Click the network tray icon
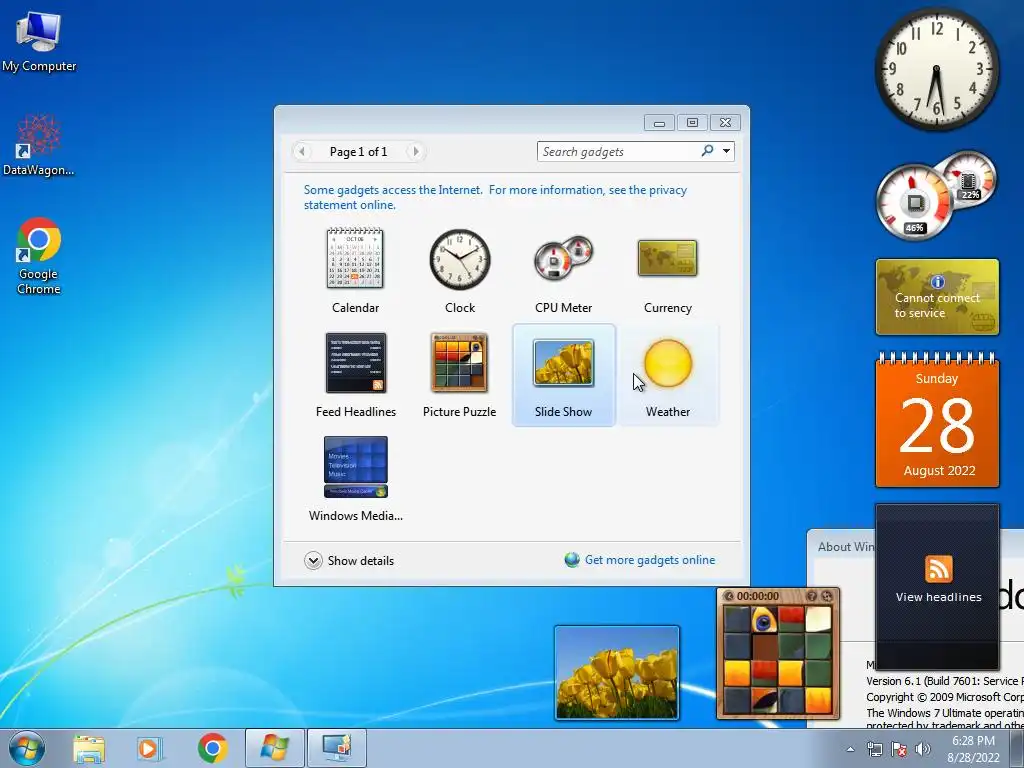1024x768 pixels. [x=874, y=749]
